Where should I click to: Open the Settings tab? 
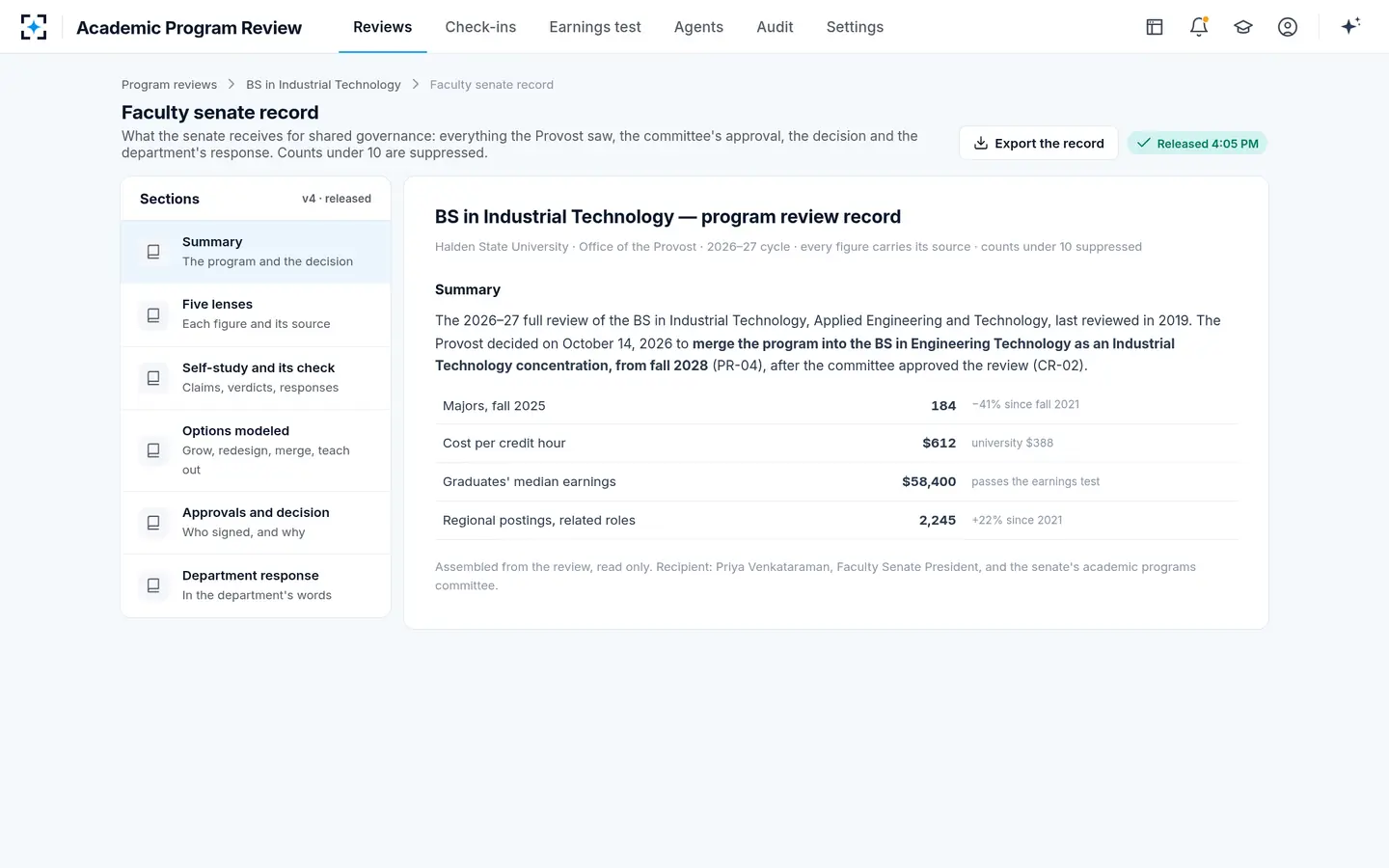tap(855, 27)
